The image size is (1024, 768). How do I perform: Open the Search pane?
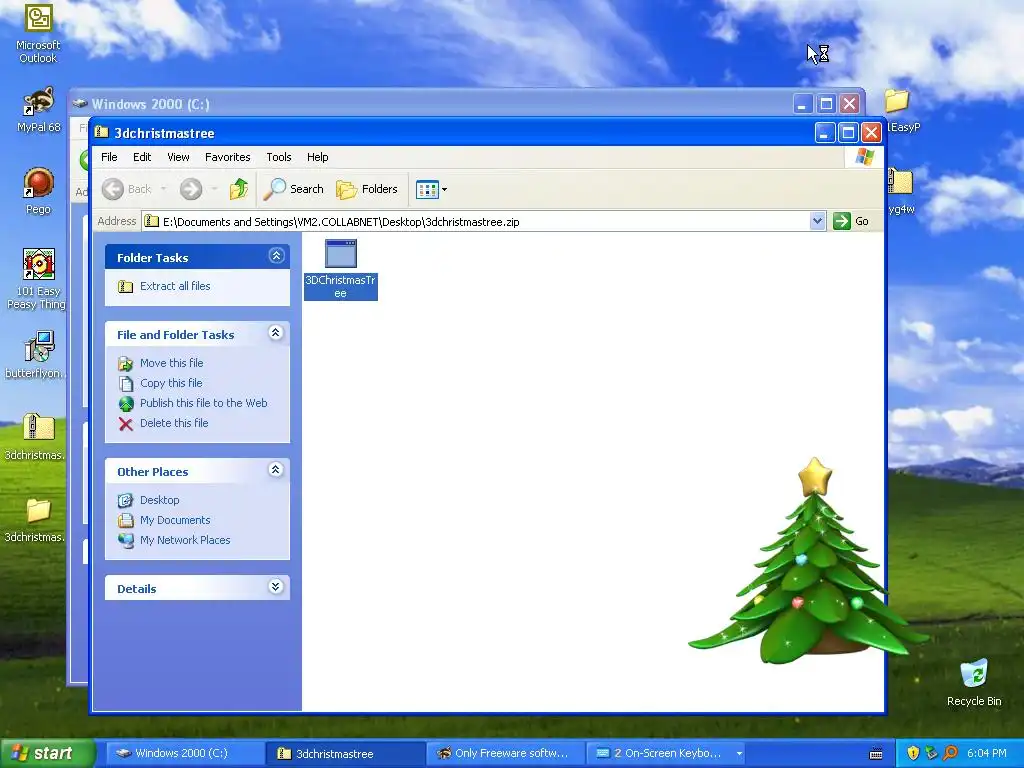[x=293, y=189]
